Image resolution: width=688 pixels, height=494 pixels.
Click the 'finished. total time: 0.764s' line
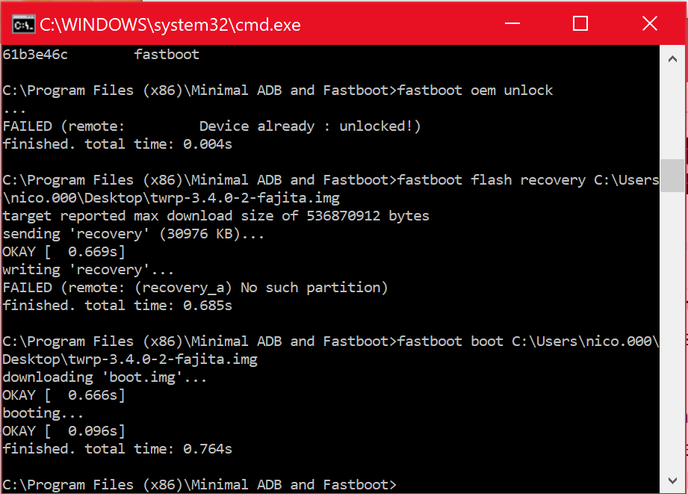[117, 449]
